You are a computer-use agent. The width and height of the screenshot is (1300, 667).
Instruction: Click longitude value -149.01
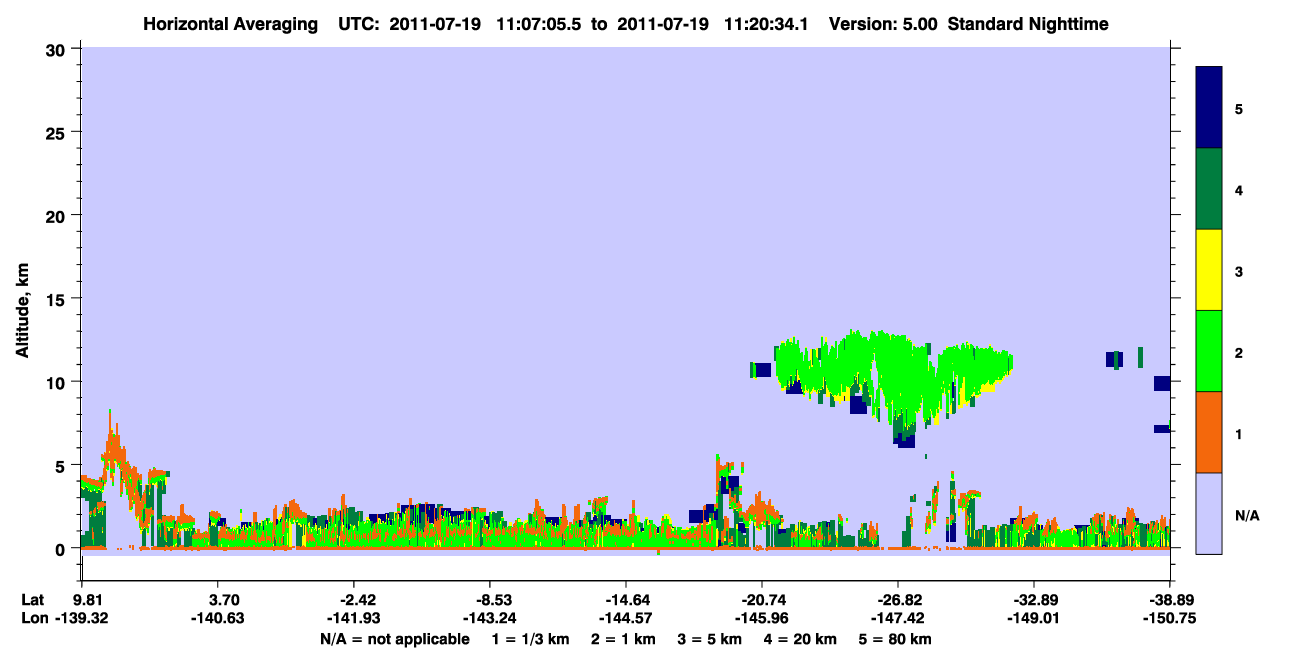click(x=1033, y=619)
